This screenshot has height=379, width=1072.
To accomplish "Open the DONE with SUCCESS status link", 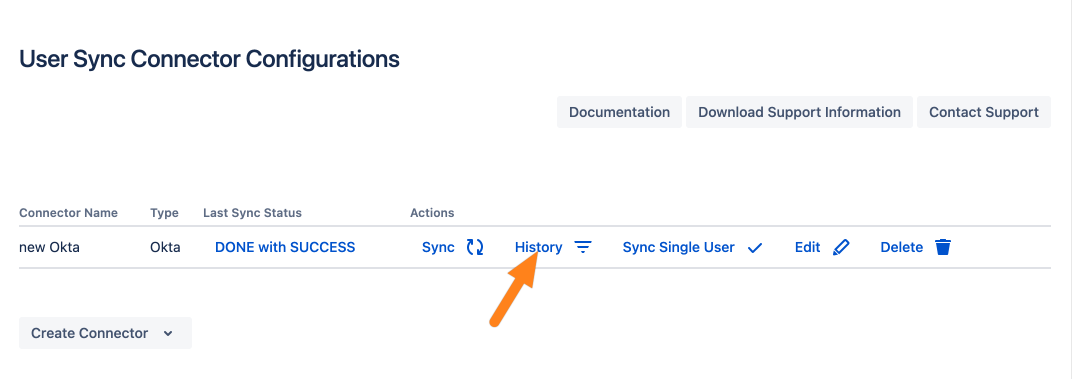I will coord(285,247).
